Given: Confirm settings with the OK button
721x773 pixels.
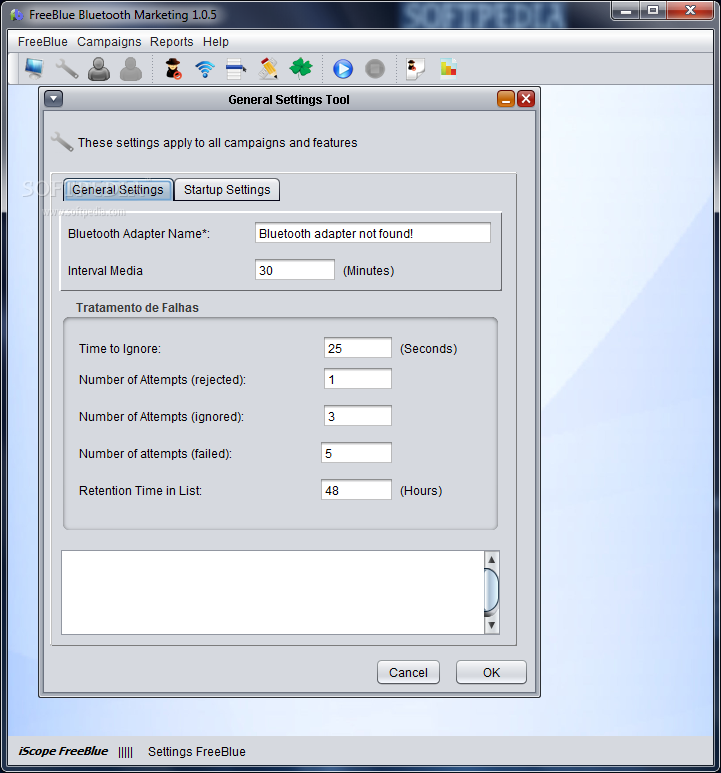Looking at the screenshot, I should (491, 672).
